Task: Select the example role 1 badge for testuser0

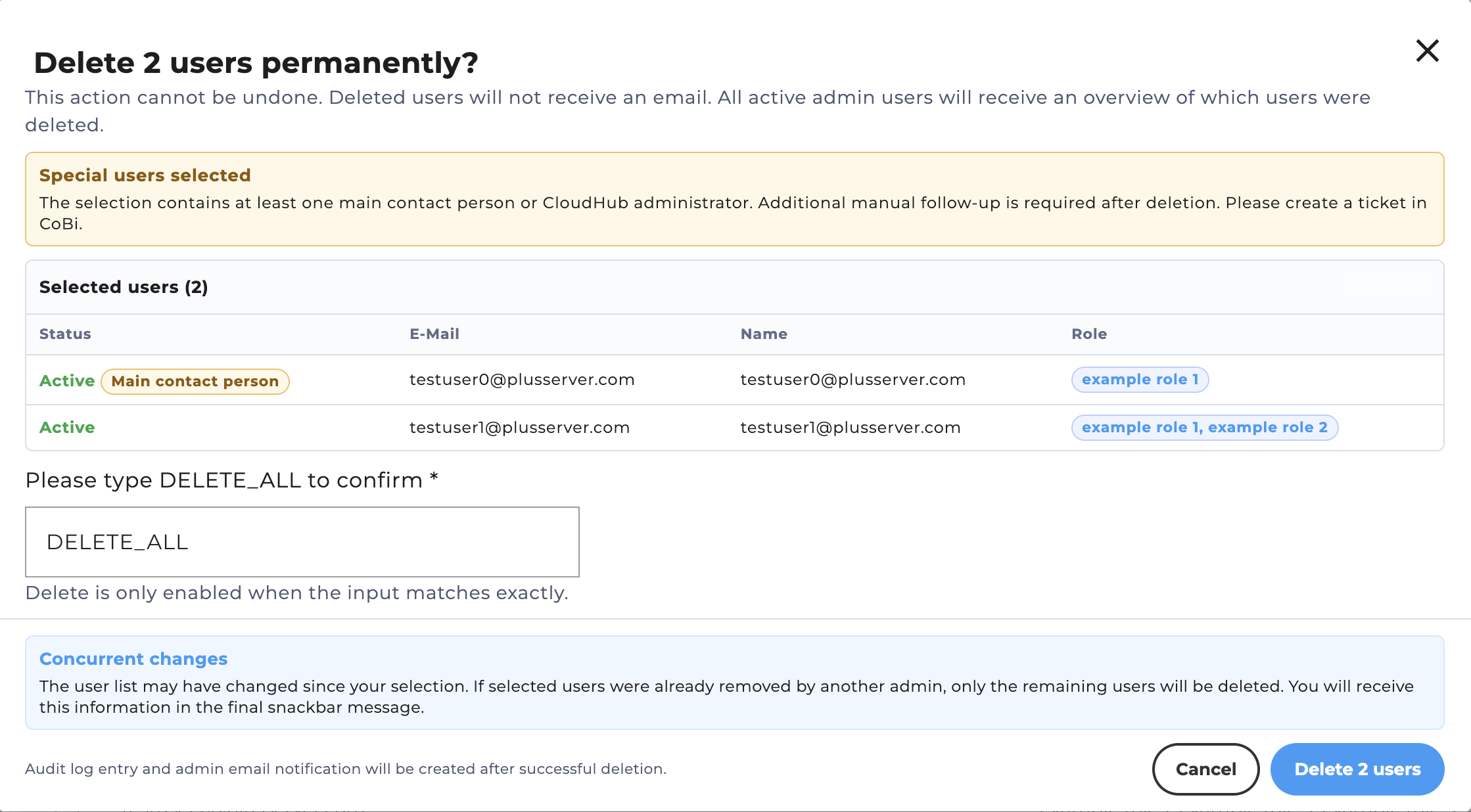Action: coord(1140,380)
